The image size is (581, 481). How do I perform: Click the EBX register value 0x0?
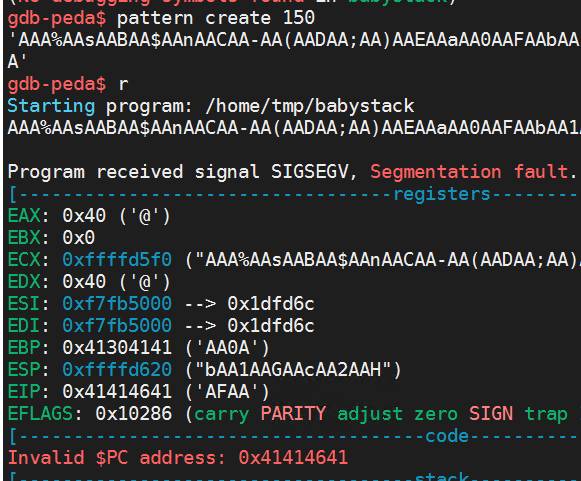(79, 238)
